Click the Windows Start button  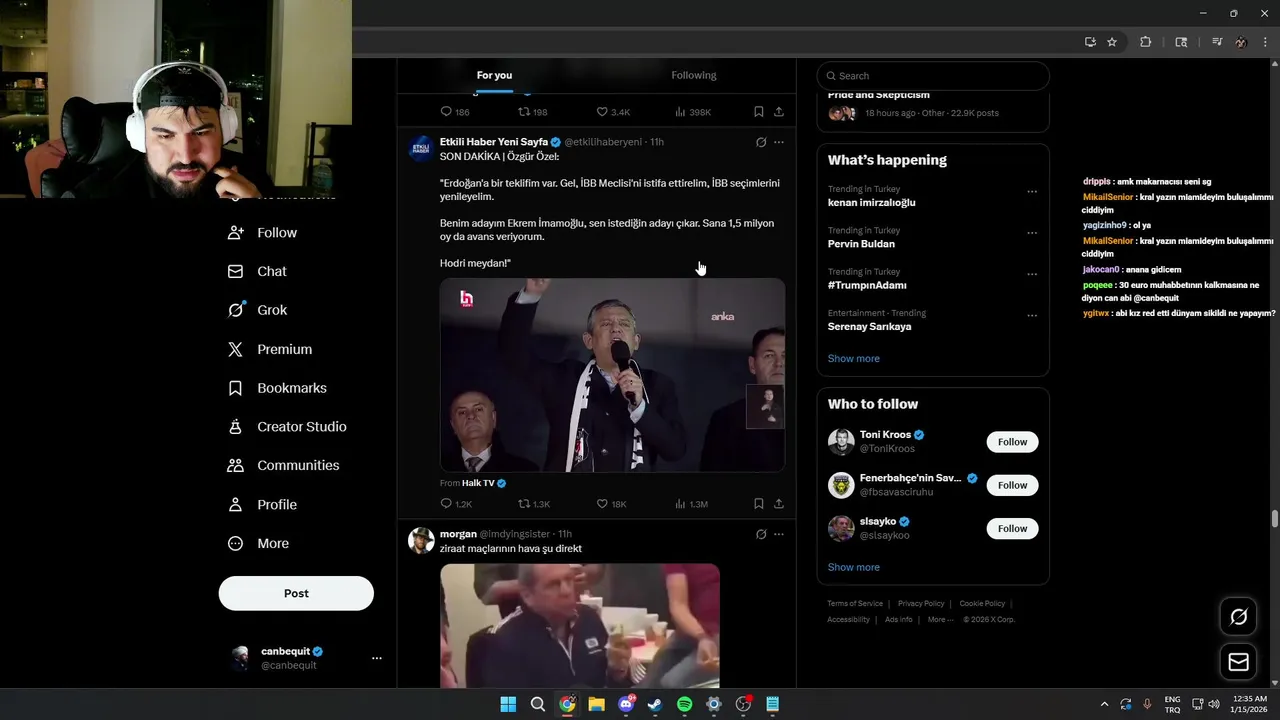click(508, 704)
